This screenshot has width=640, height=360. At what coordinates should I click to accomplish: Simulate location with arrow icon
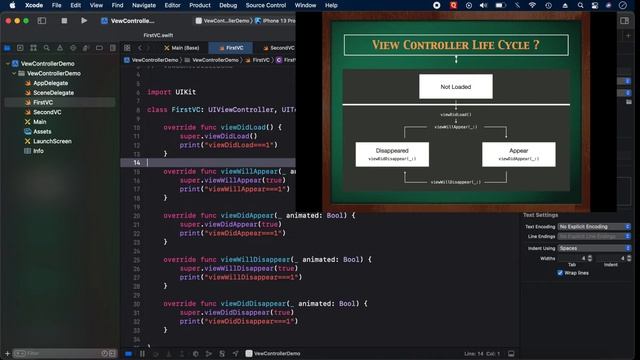[236, 353]
